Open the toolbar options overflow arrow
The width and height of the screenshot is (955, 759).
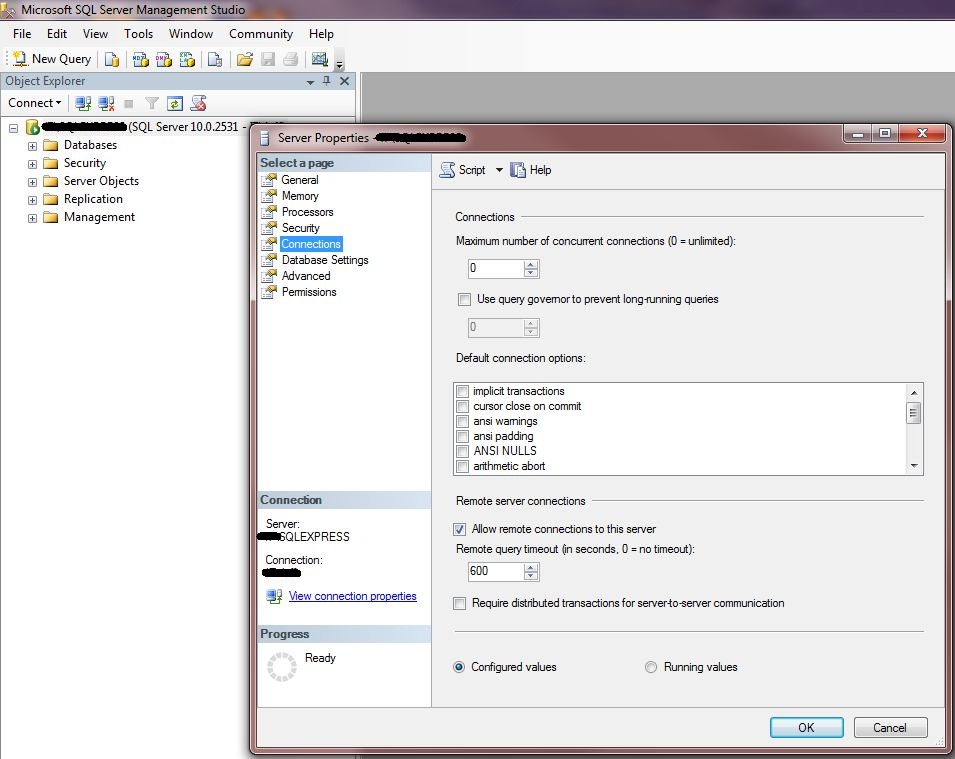pos(340,63)
